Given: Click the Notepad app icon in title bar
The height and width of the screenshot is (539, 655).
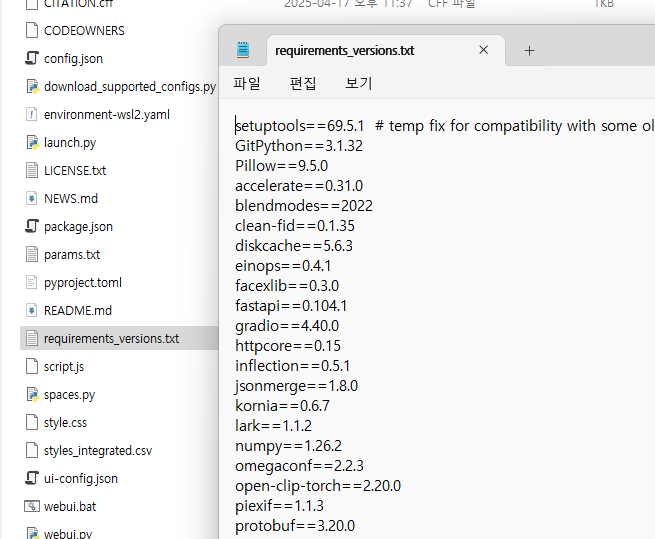Looking at the screenshot, I should pyautogui.click(x=243, y=50).
